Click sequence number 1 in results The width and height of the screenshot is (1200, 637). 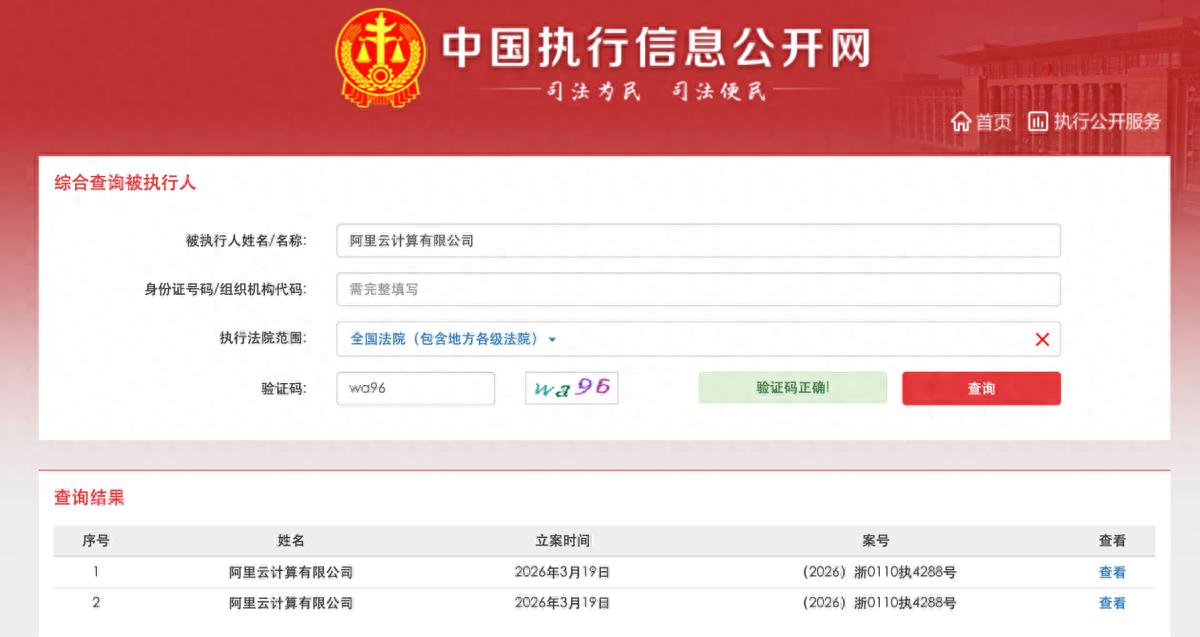tap(96, 573)
